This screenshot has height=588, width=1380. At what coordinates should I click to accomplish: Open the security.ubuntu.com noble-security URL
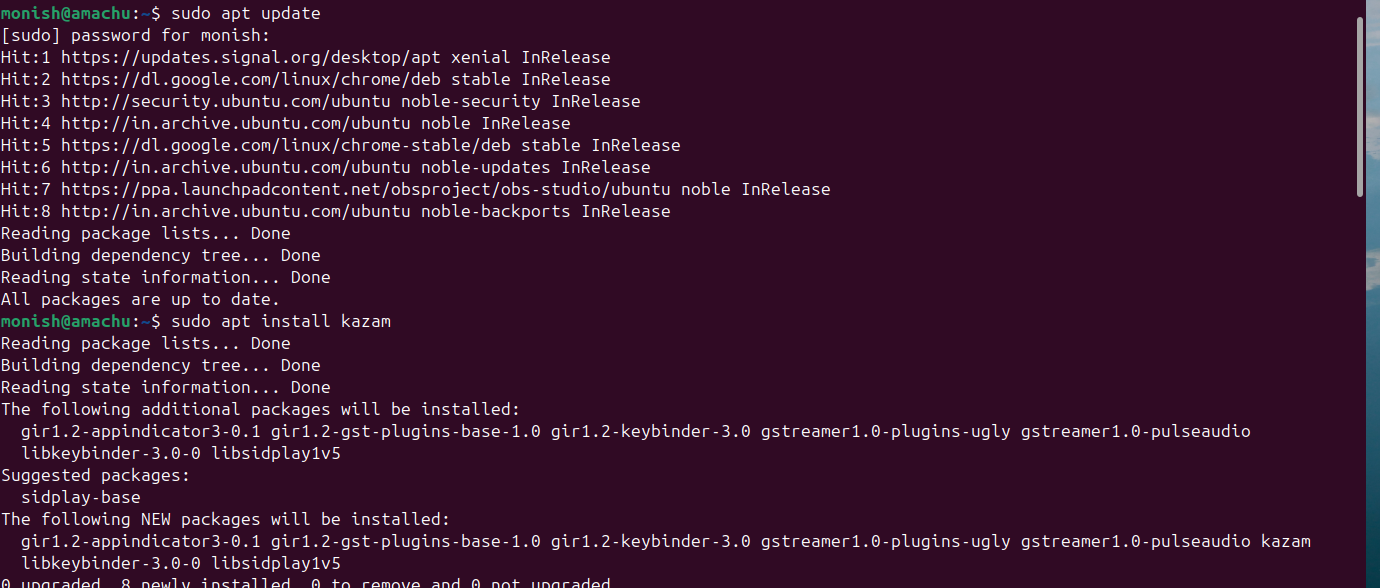[226, 101]
